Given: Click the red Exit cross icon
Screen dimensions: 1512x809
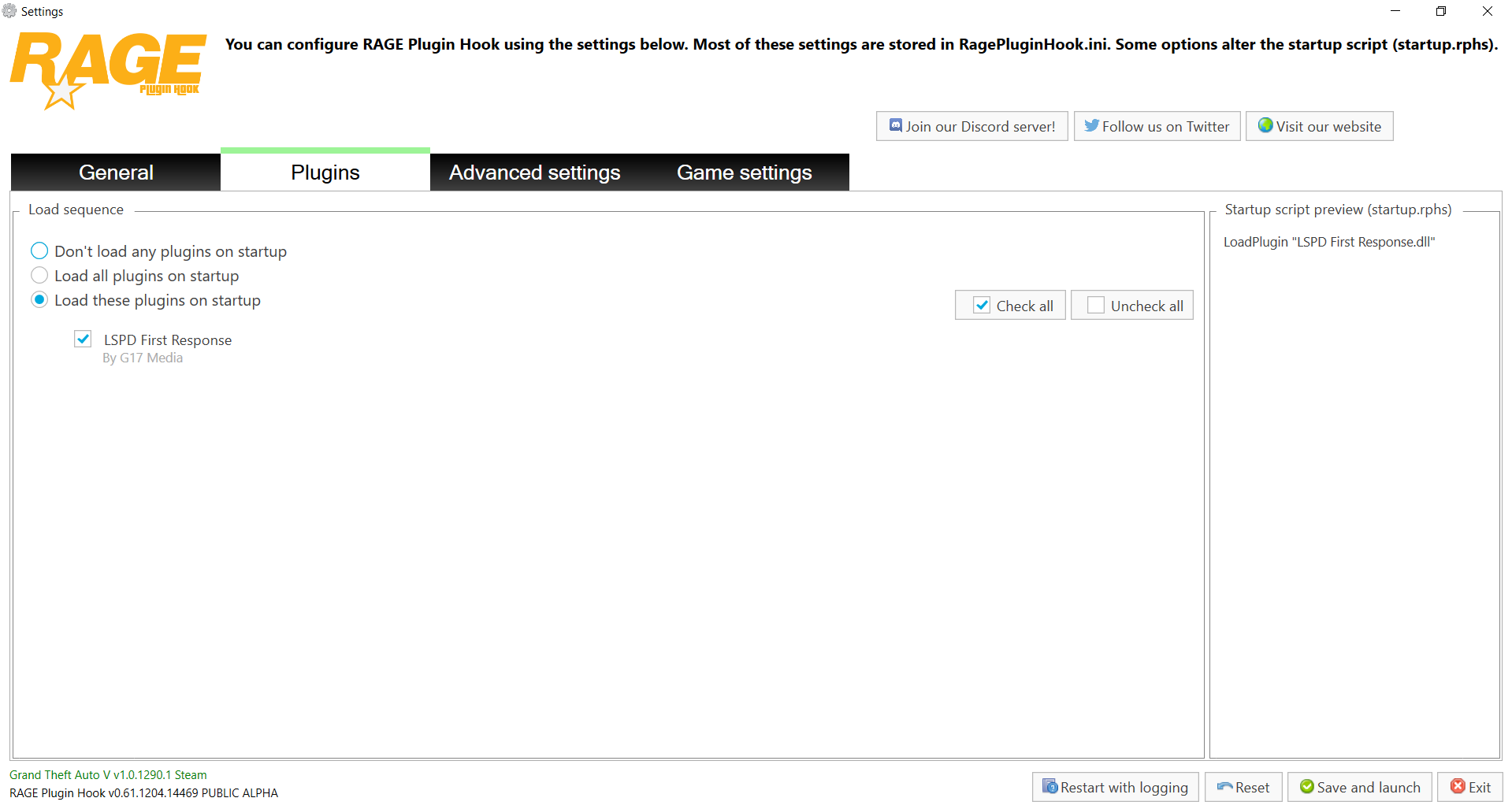Looking at the screenshot, I should point(1458,786).
